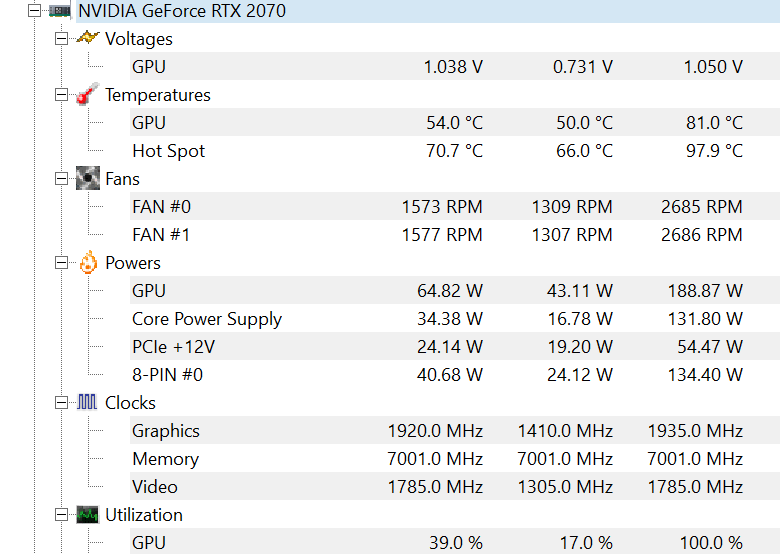Click the NVIDIA GeForce RTX 2070 graphics card icon
Viewport: 780px width, 554px height.
(60, 10)
